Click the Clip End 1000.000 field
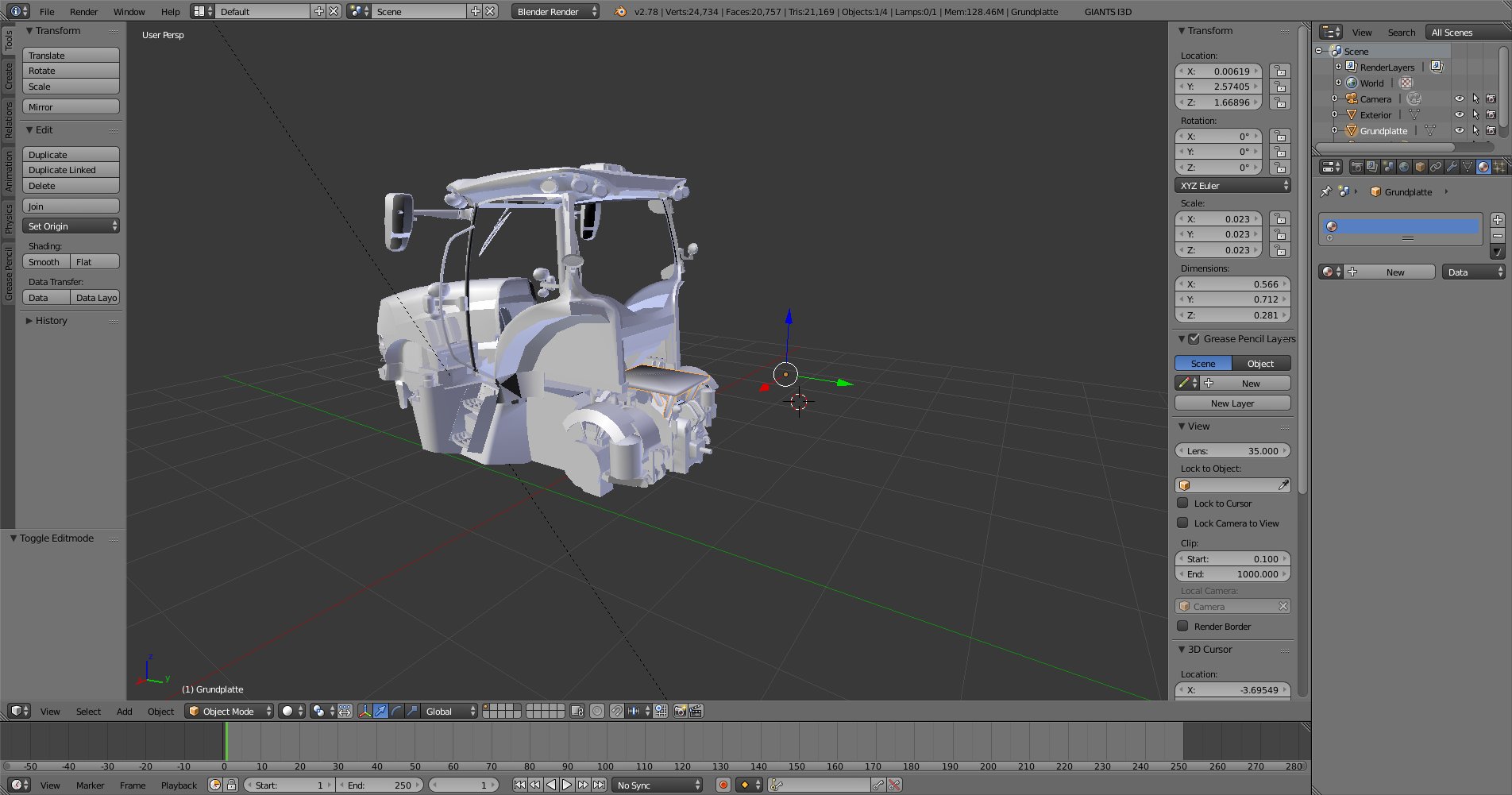Image resolution: width=1512 pixels, height=795 pixels. point(1232,574)
